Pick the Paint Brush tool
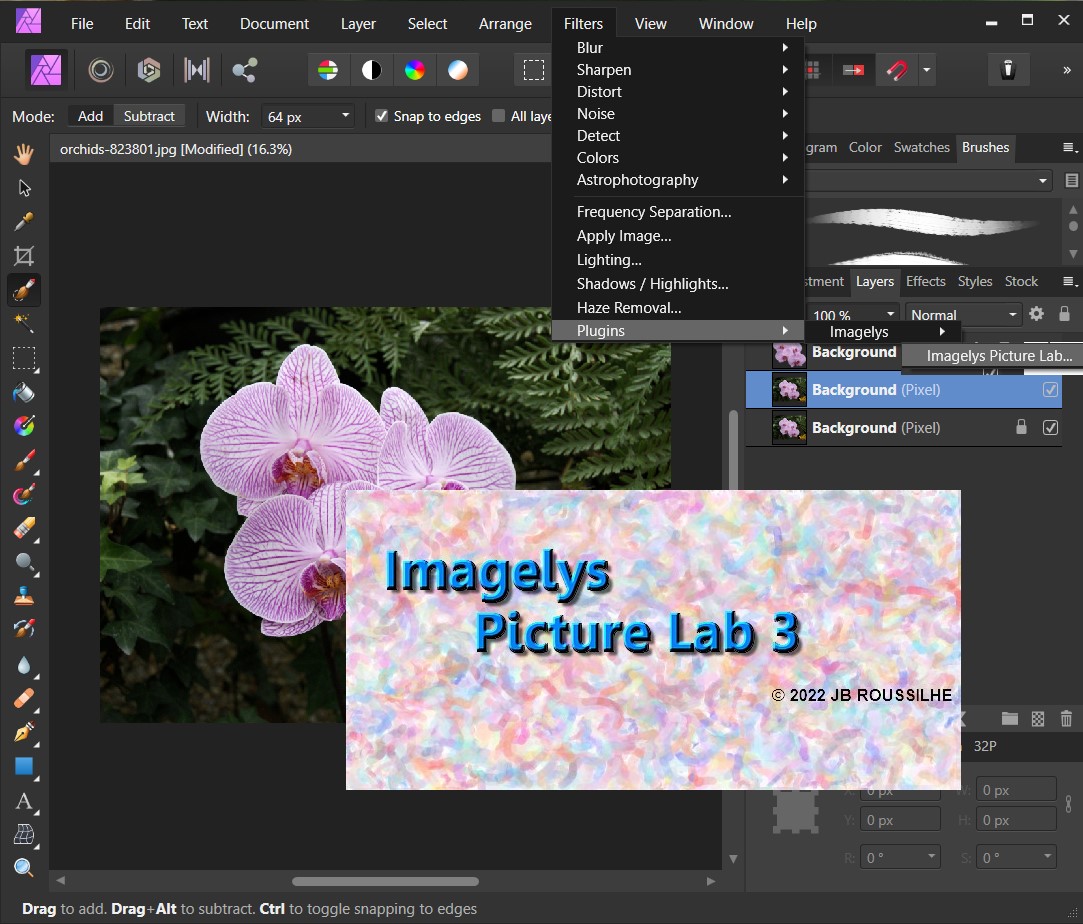Image resolution: width=1083 pixels, height=924 pixels. (23, 460)
